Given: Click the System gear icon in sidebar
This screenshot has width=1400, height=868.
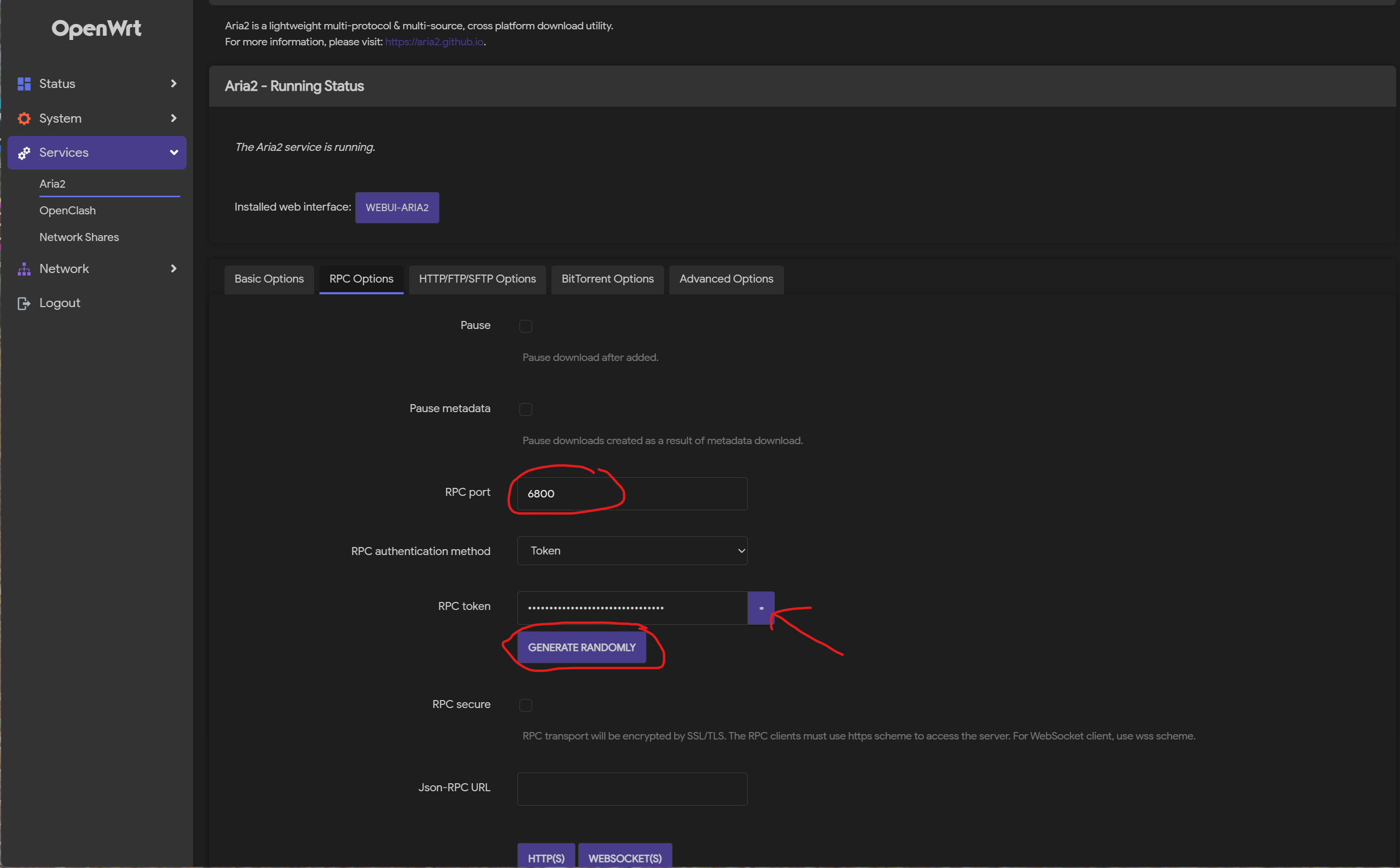Looking at the screenshot, I should [24, 118].
